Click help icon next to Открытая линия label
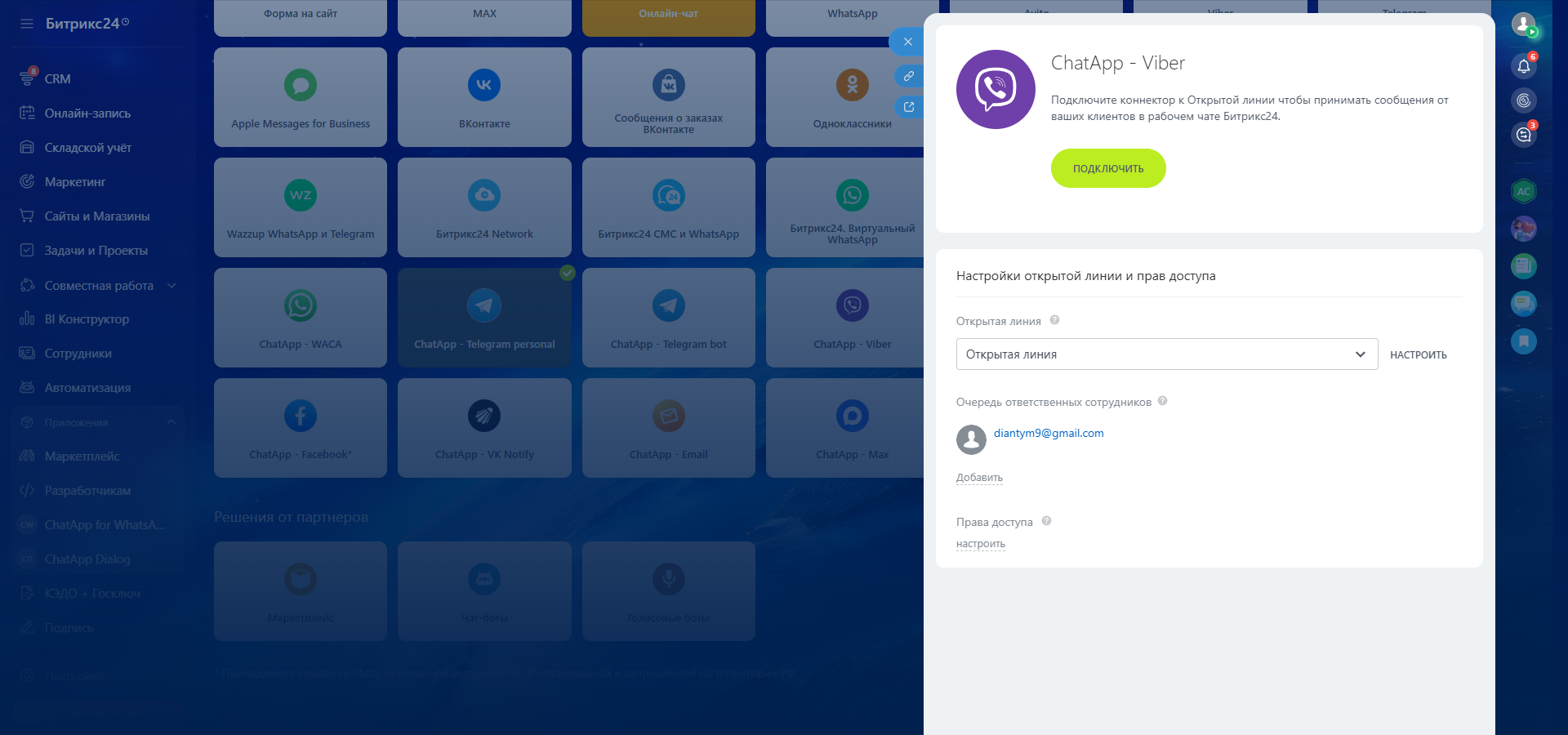 (x=1054, y=320)
